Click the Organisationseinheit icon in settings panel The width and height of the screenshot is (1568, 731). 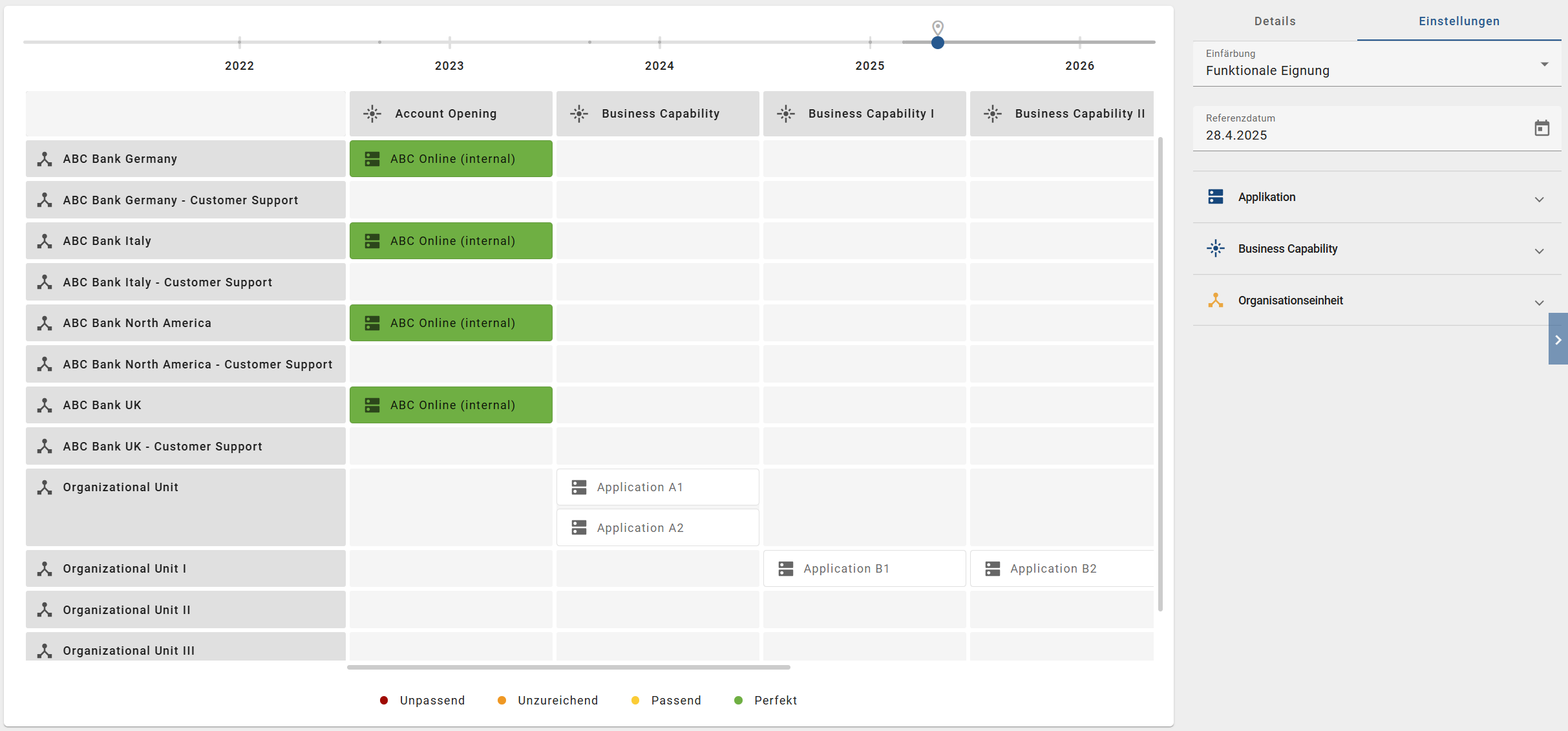[x=1216, y=300]
